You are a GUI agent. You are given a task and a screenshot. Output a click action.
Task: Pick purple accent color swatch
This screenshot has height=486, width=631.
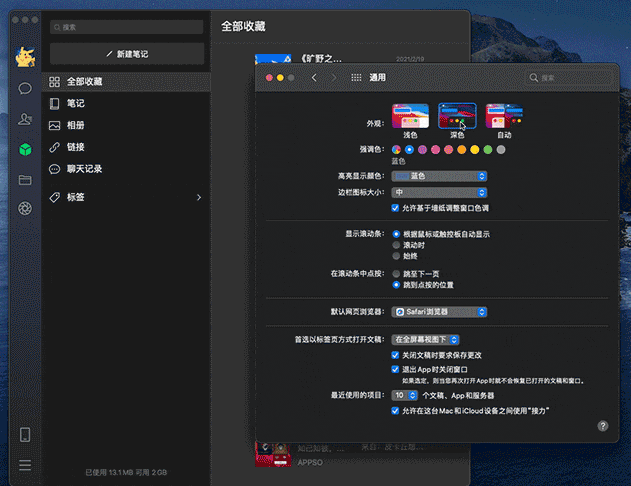pyautogui.click(x=422, y=150)
